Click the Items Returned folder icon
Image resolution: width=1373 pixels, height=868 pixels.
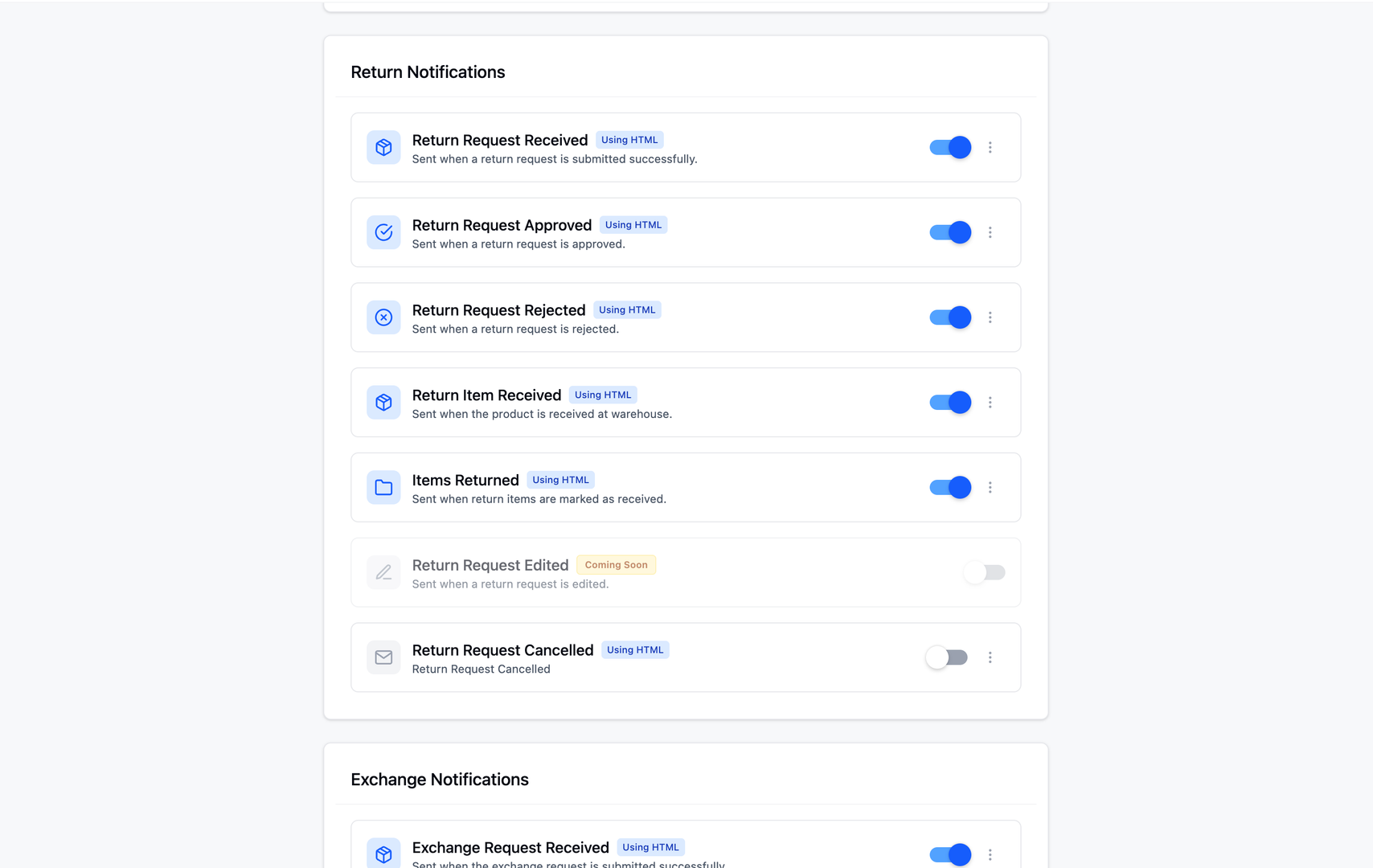(383, 487)
